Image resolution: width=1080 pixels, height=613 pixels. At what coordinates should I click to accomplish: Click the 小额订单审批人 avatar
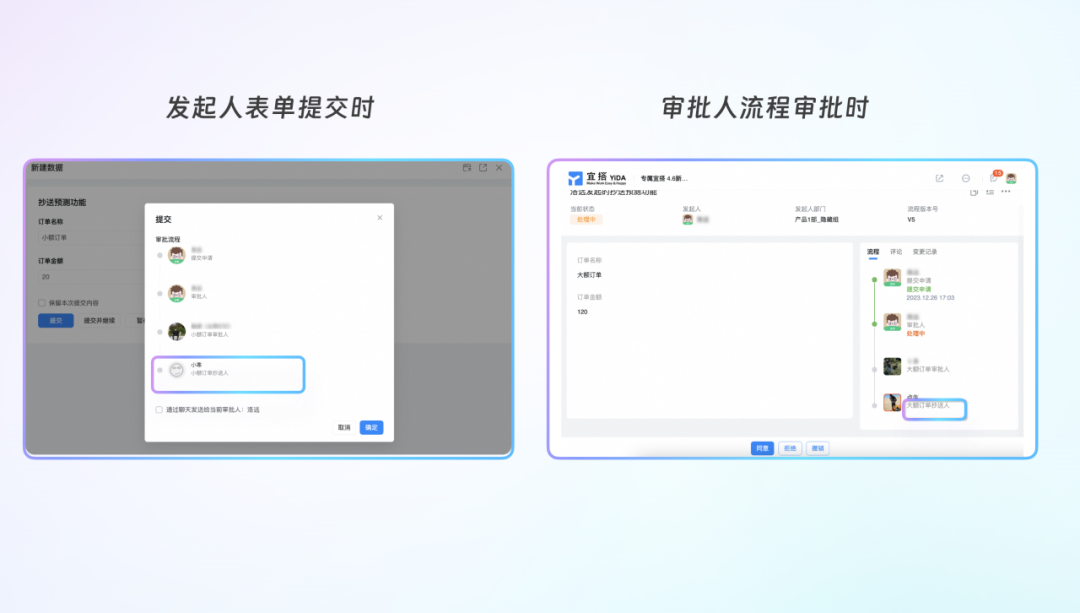(177, 331)
